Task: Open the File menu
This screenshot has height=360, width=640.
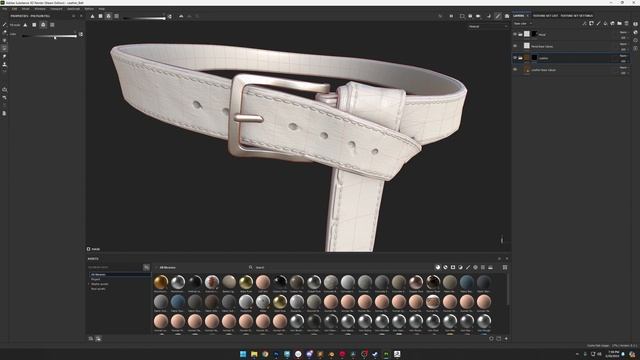Action: coord(4,9)
